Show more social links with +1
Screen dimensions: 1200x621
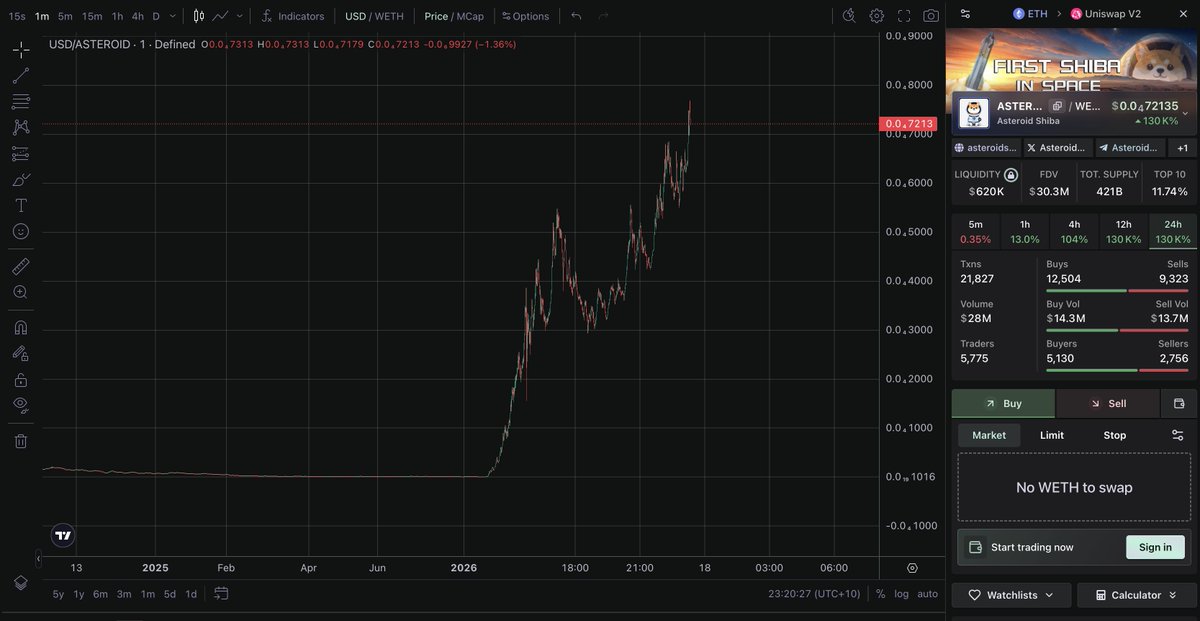coord(1182,148)
